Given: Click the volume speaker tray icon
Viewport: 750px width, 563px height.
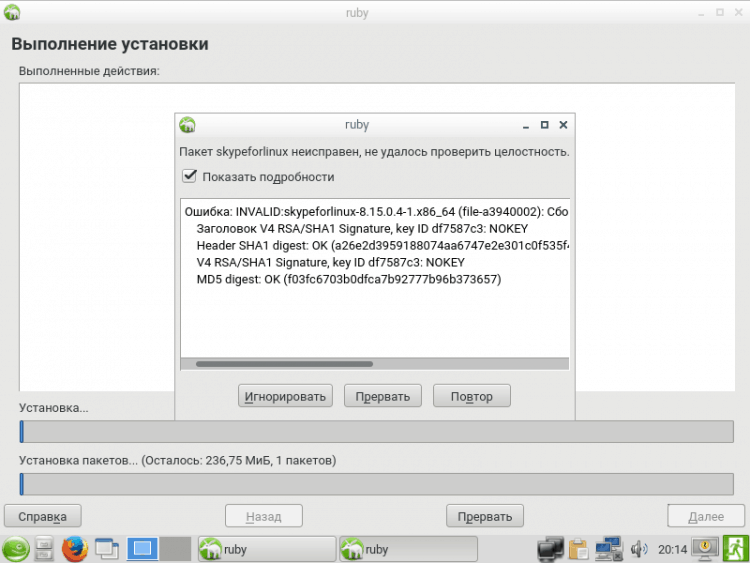Looking at the screenshot, I should tap(638, 549).
